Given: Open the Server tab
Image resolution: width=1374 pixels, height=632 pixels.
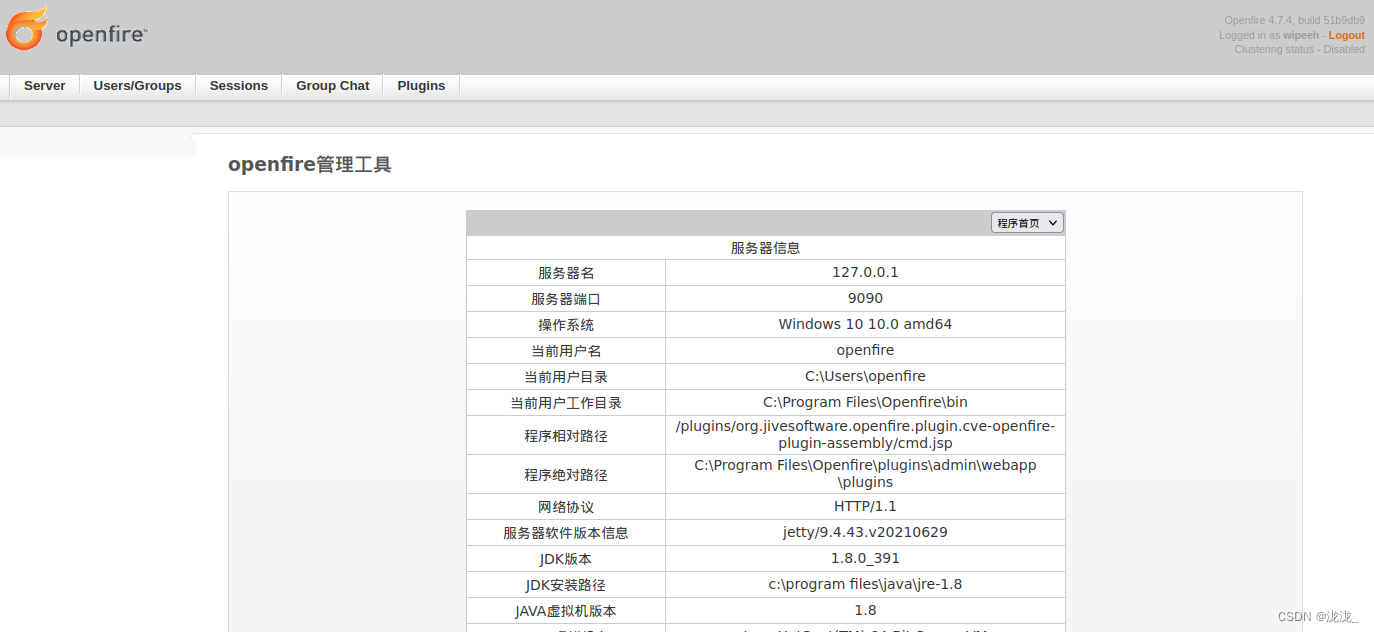Looking at the screenshot, I should coord(45,86).
